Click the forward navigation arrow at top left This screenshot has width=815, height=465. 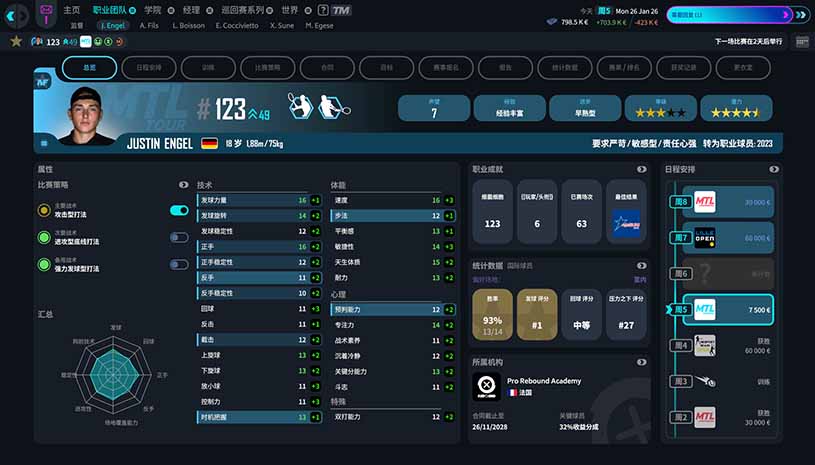pyautogui.click(x=24, y=16)
